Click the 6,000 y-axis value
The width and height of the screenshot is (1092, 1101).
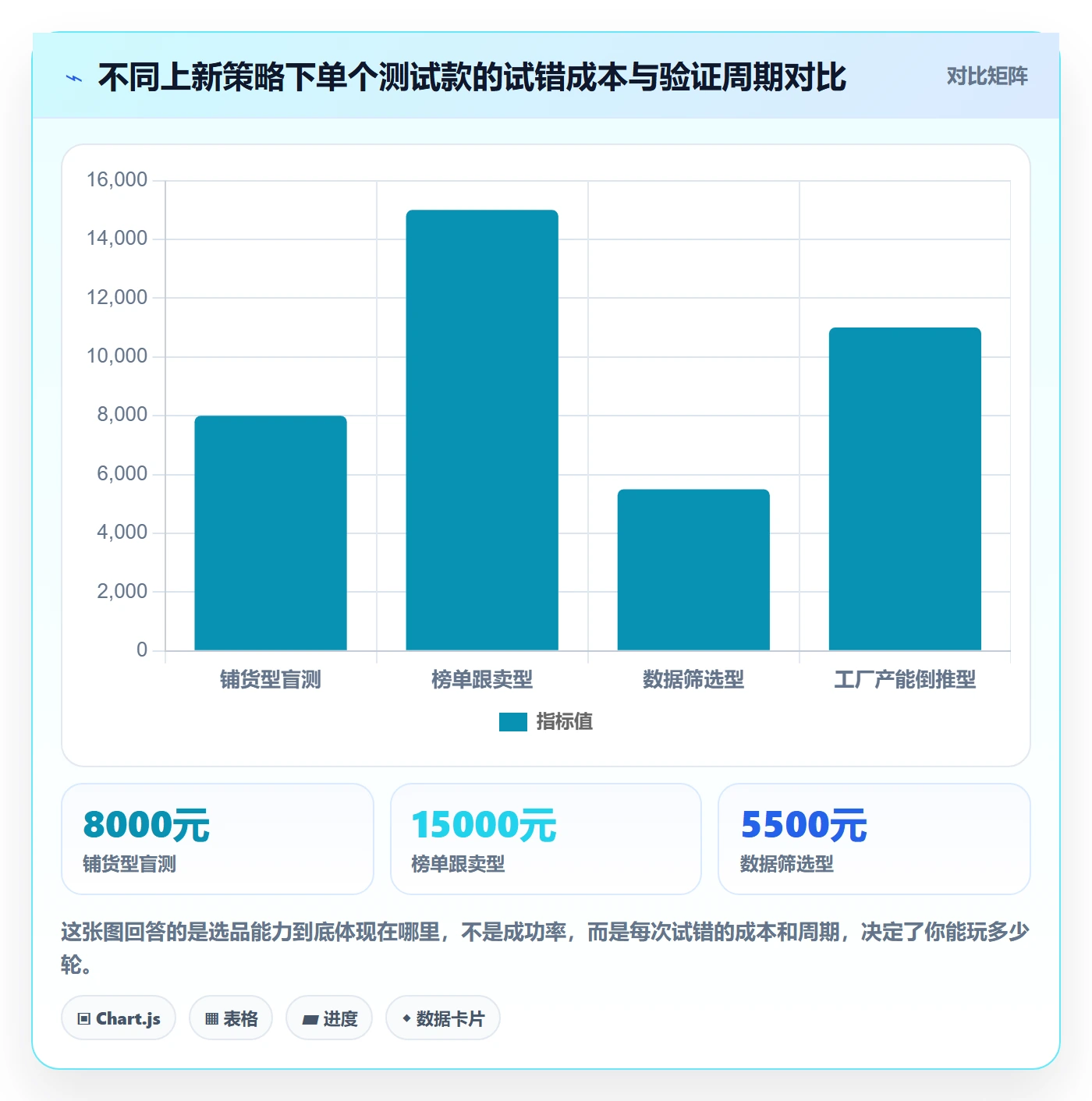click(x=122, y=474)
